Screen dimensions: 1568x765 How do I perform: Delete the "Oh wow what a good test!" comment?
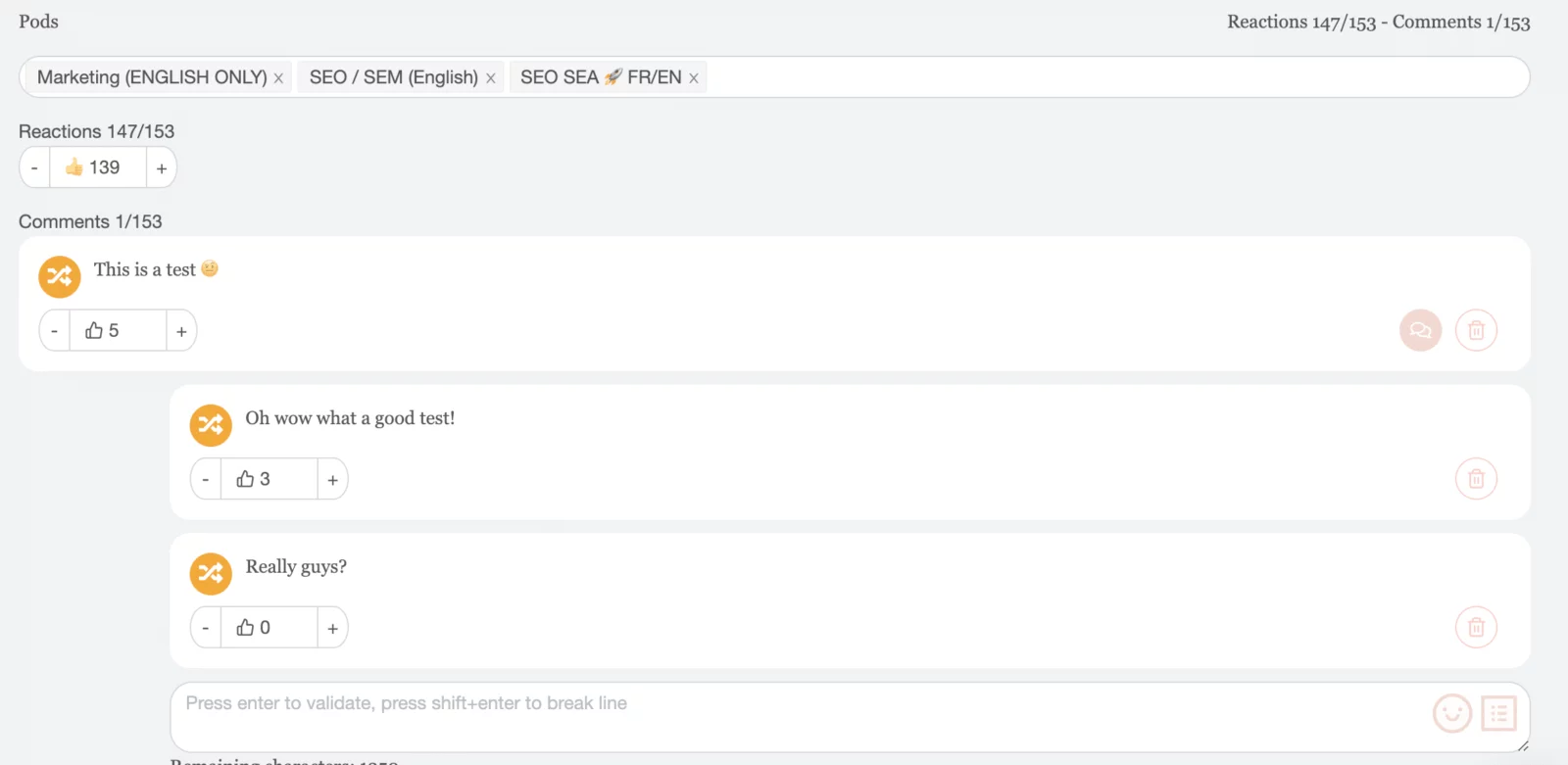[1476, 479]
